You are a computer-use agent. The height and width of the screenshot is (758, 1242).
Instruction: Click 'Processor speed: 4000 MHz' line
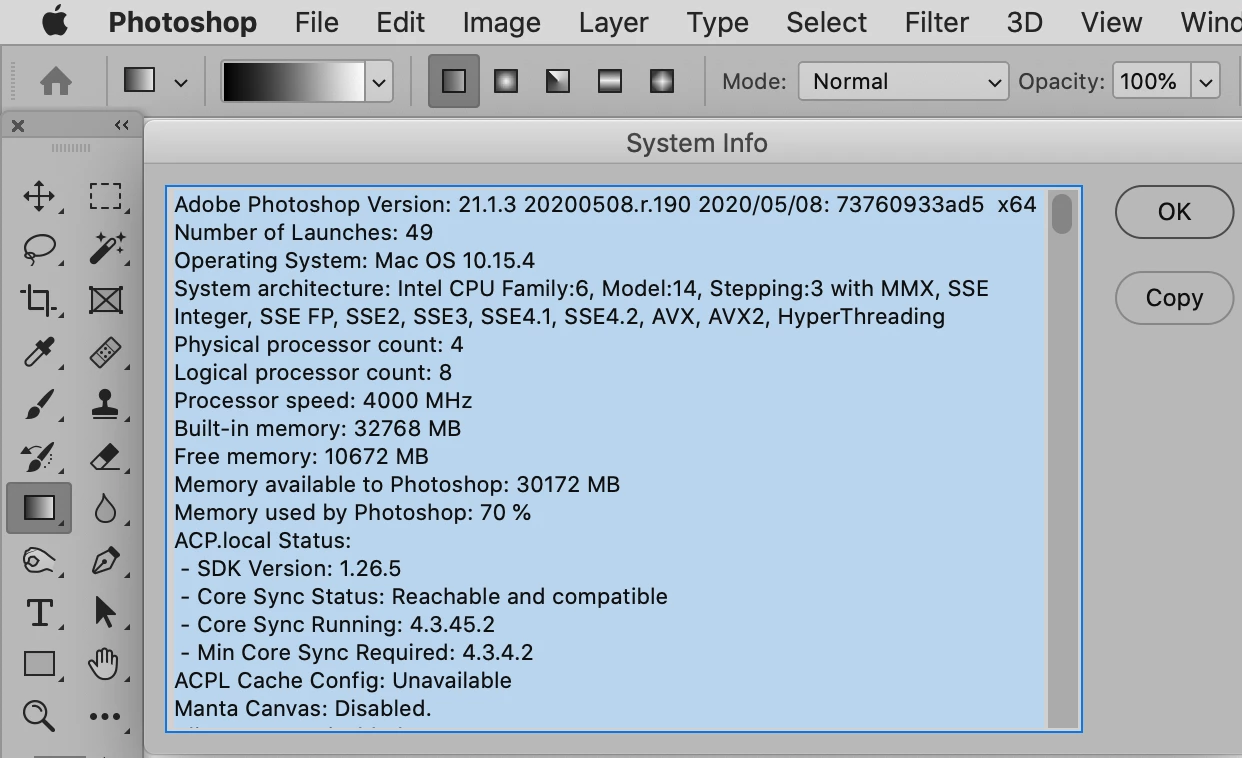click(x=323, y=401)
